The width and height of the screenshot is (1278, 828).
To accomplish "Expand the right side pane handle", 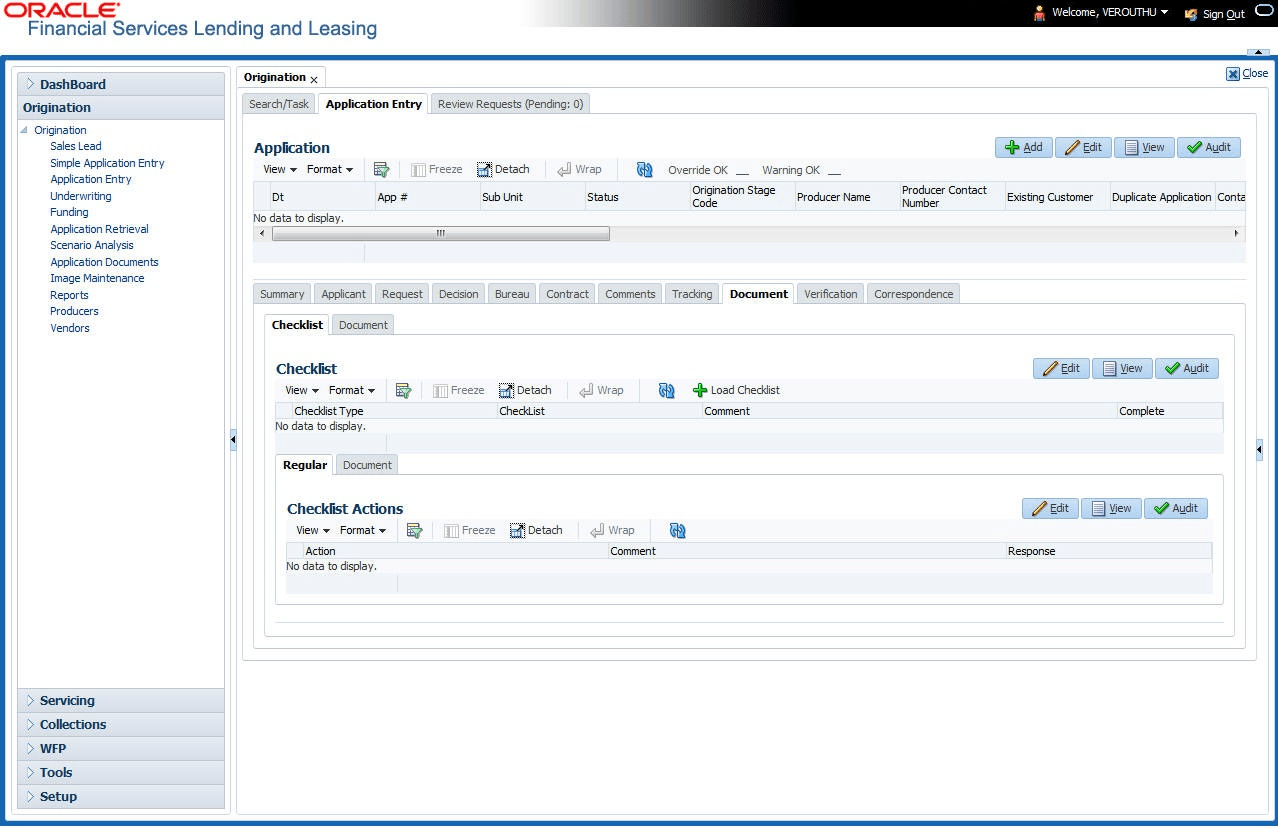I will click(1259, 450).
